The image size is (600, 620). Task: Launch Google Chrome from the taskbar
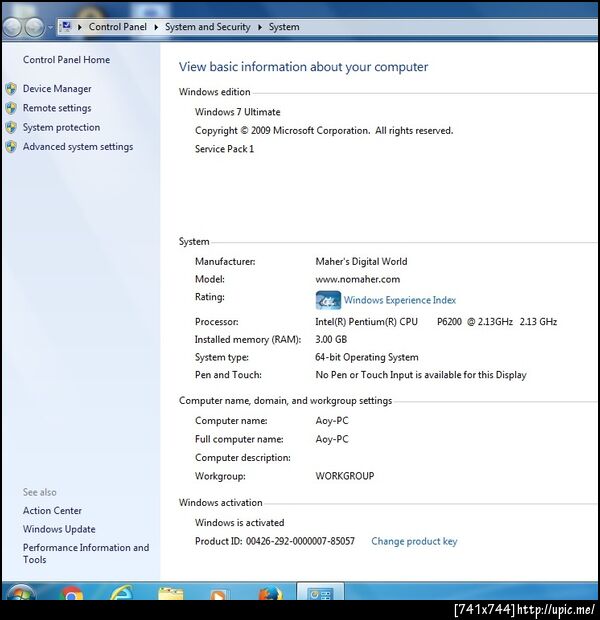point(72,592)
